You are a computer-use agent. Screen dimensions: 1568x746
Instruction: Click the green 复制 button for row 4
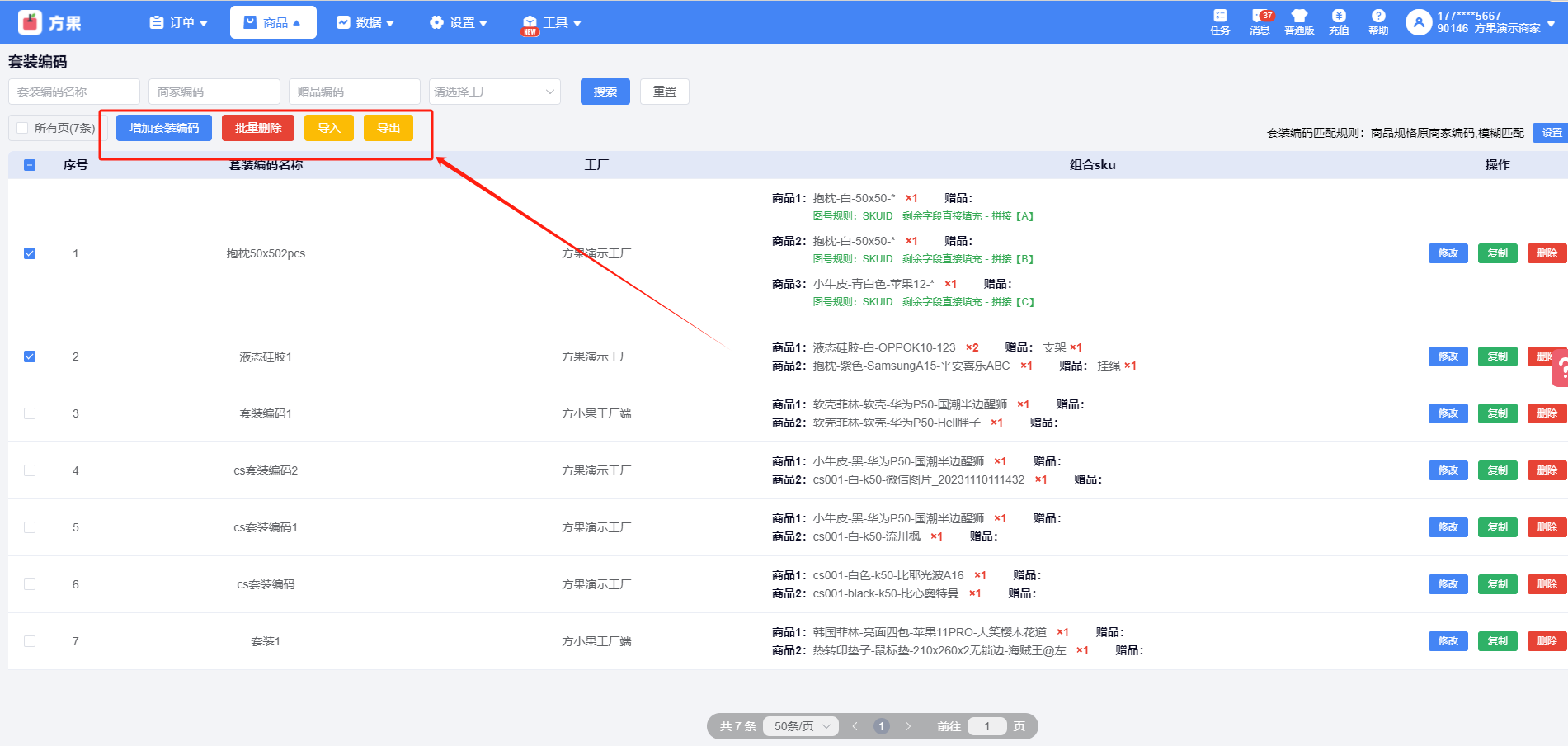[x=1497, y=470]
